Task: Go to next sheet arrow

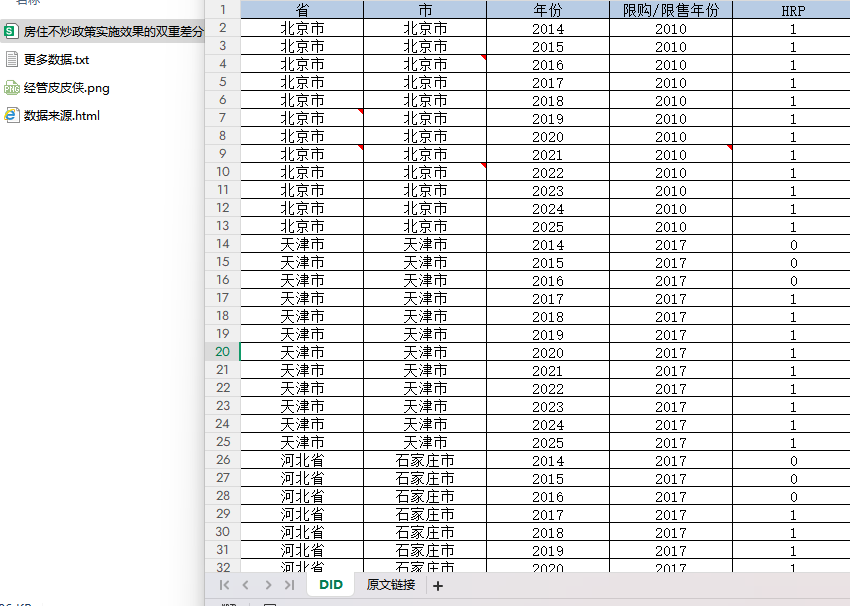Action: pyautogui.click(x=268, y=585)
